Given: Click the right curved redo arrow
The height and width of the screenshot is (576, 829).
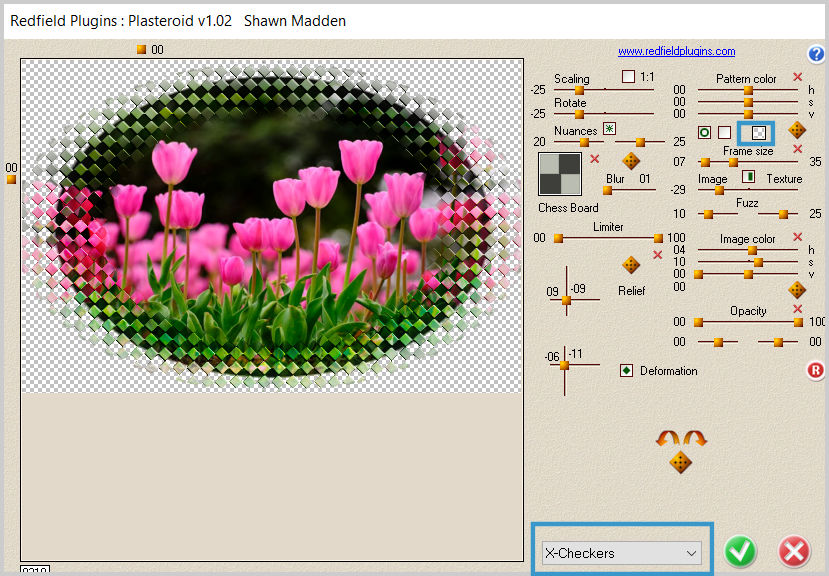Looking at the screenshot, I should point(695,438).
